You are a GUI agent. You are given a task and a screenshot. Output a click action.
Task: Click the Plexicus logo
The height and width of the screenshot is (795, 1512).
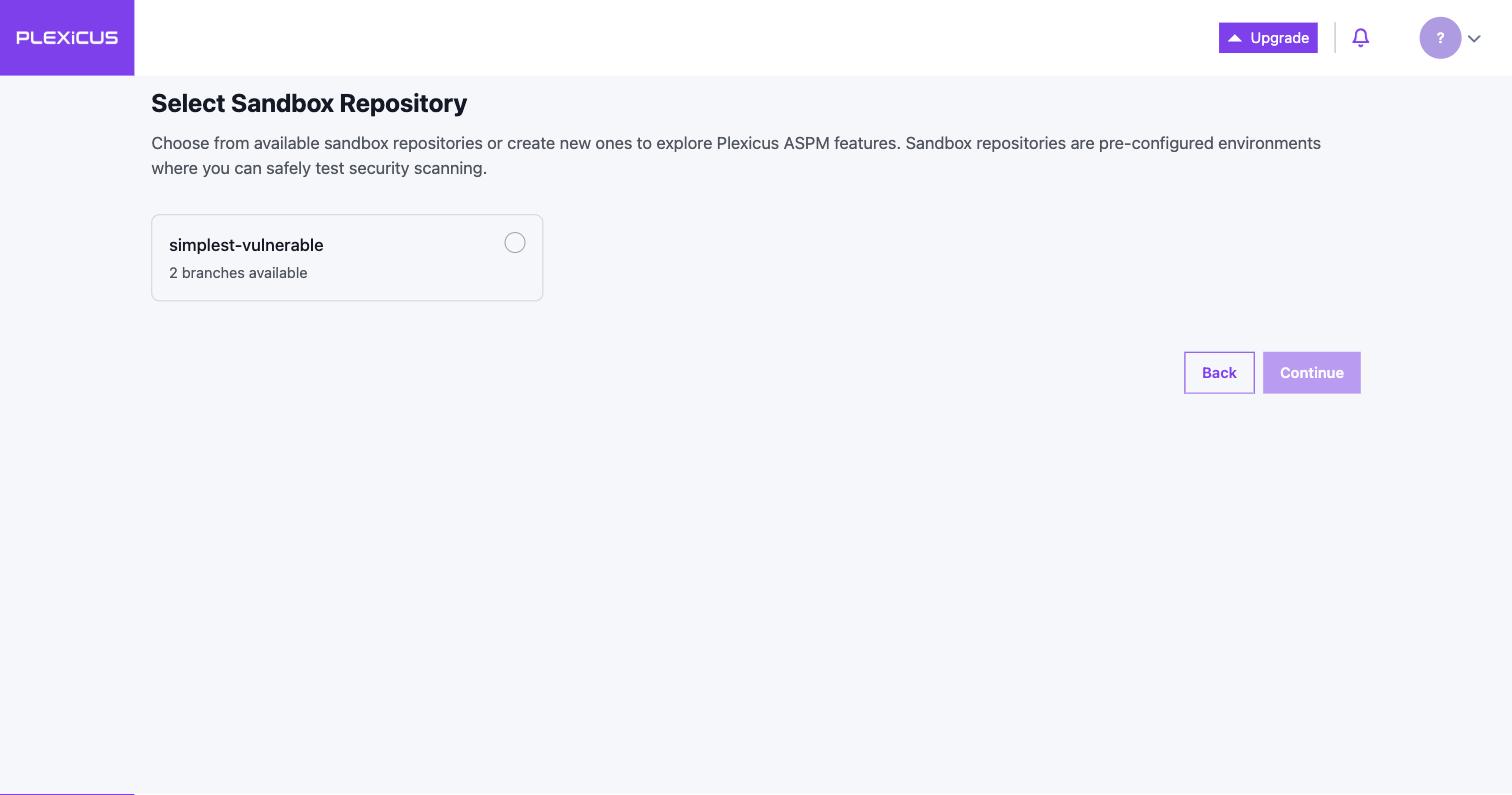pyautogui.click(x=67, y=38)
